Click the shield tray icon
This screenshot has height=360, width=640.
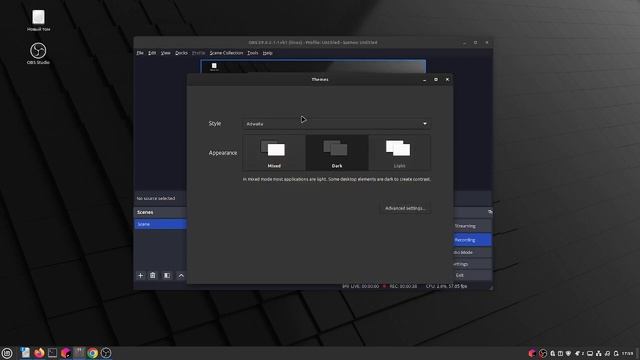pyautogui.click(x=568, y=353)
